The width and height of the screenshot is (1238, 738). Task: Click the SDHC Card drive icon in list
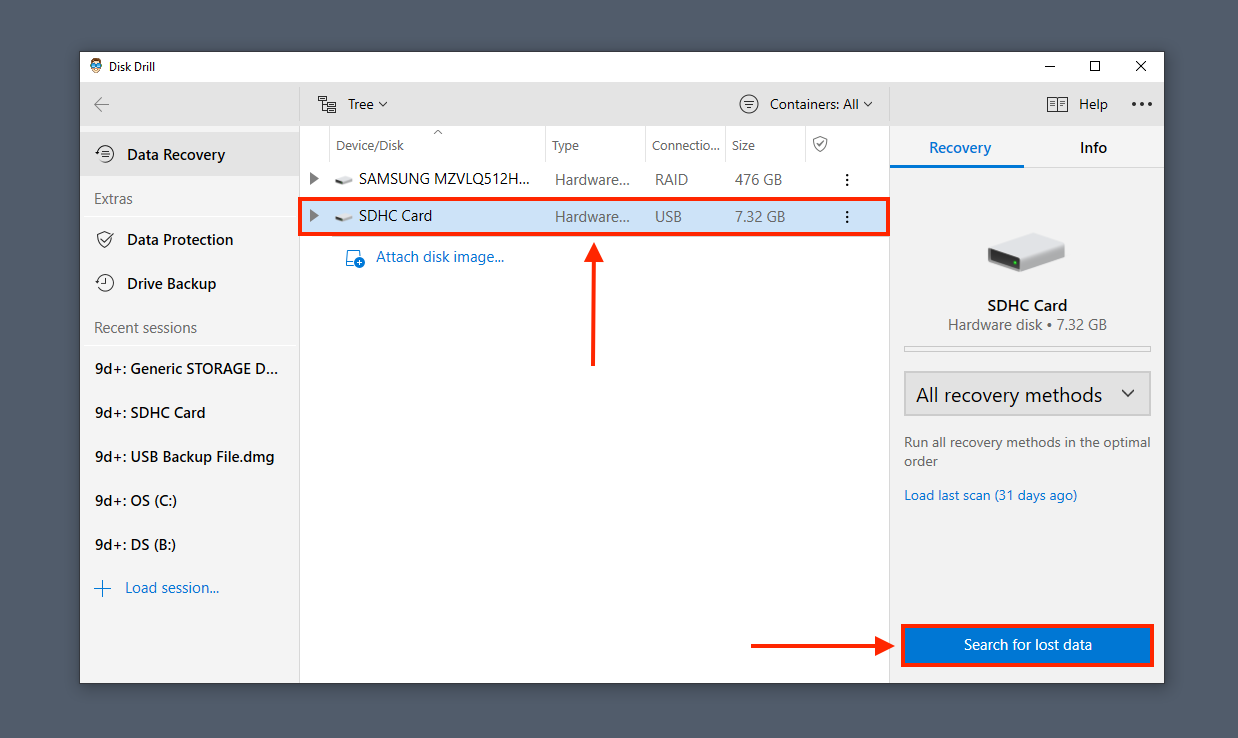tap(344, 217)
